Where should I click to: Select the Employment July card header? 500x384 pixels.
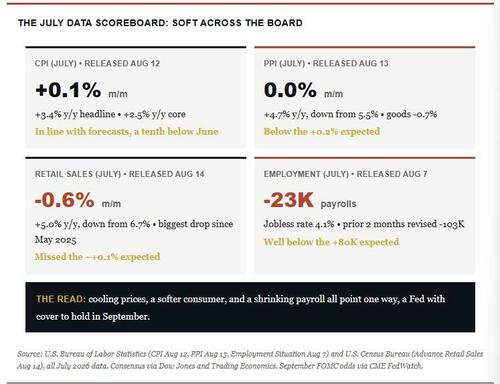(x=345, y=174)
